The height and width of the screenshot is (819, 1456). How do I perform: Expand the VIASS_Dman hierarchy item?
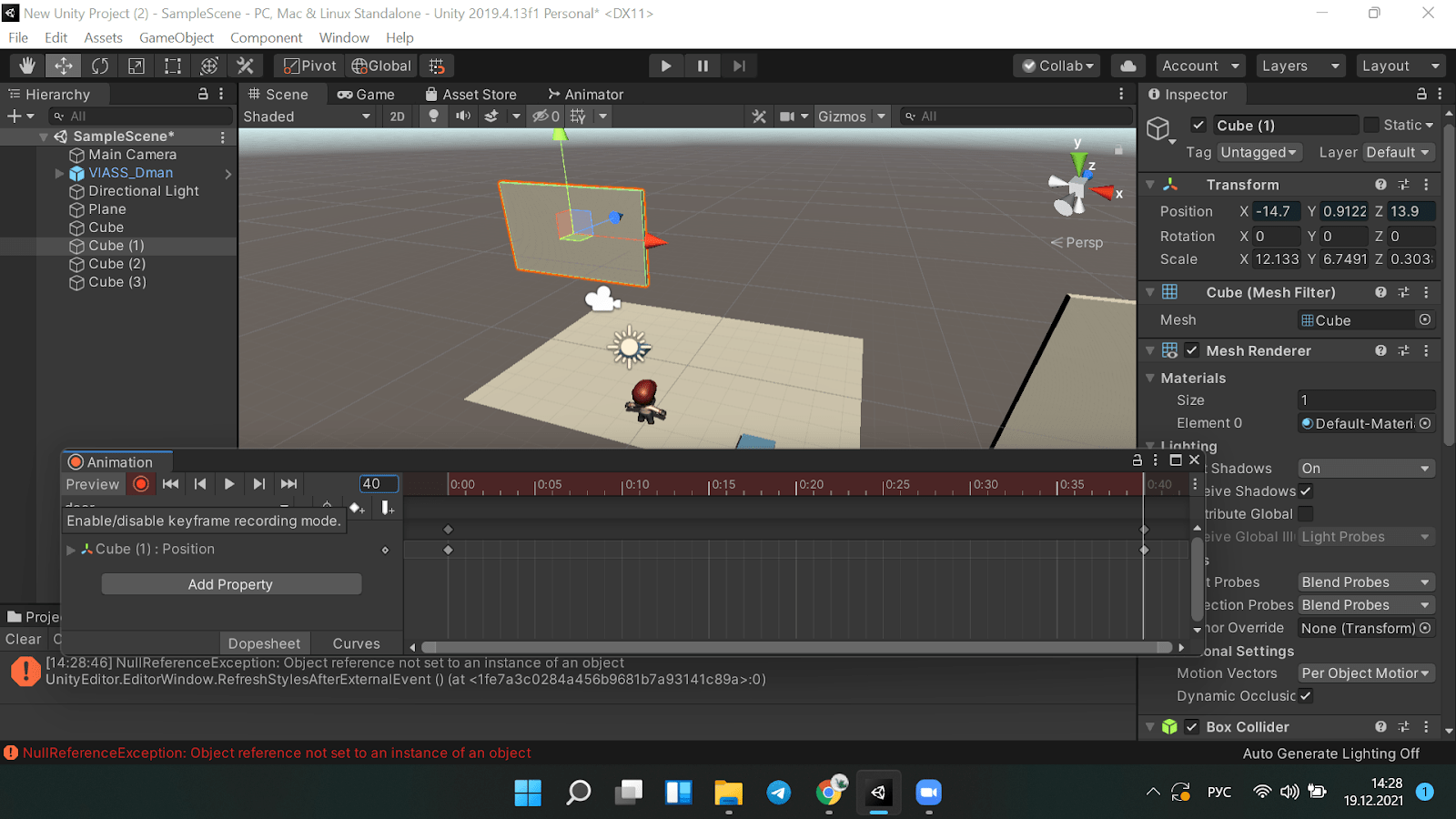(x=59, y=173)
